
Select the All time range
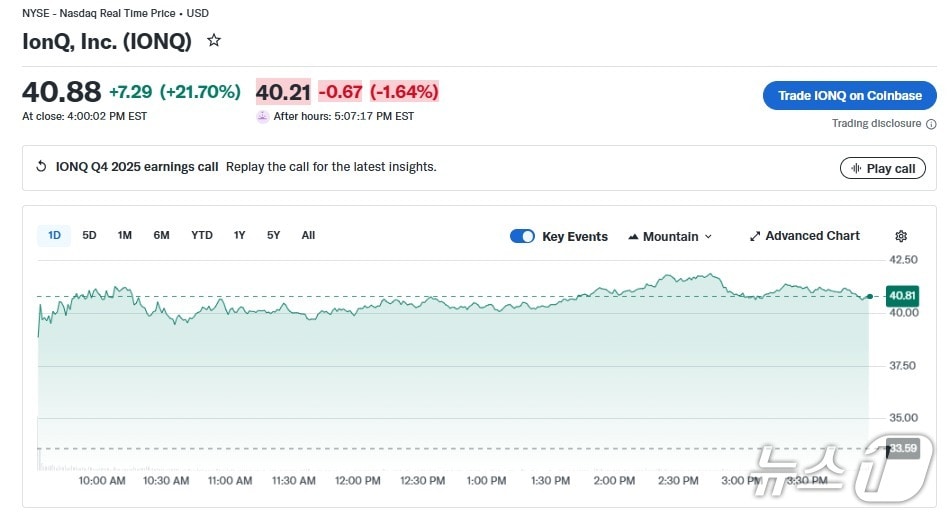pos(308,235)
